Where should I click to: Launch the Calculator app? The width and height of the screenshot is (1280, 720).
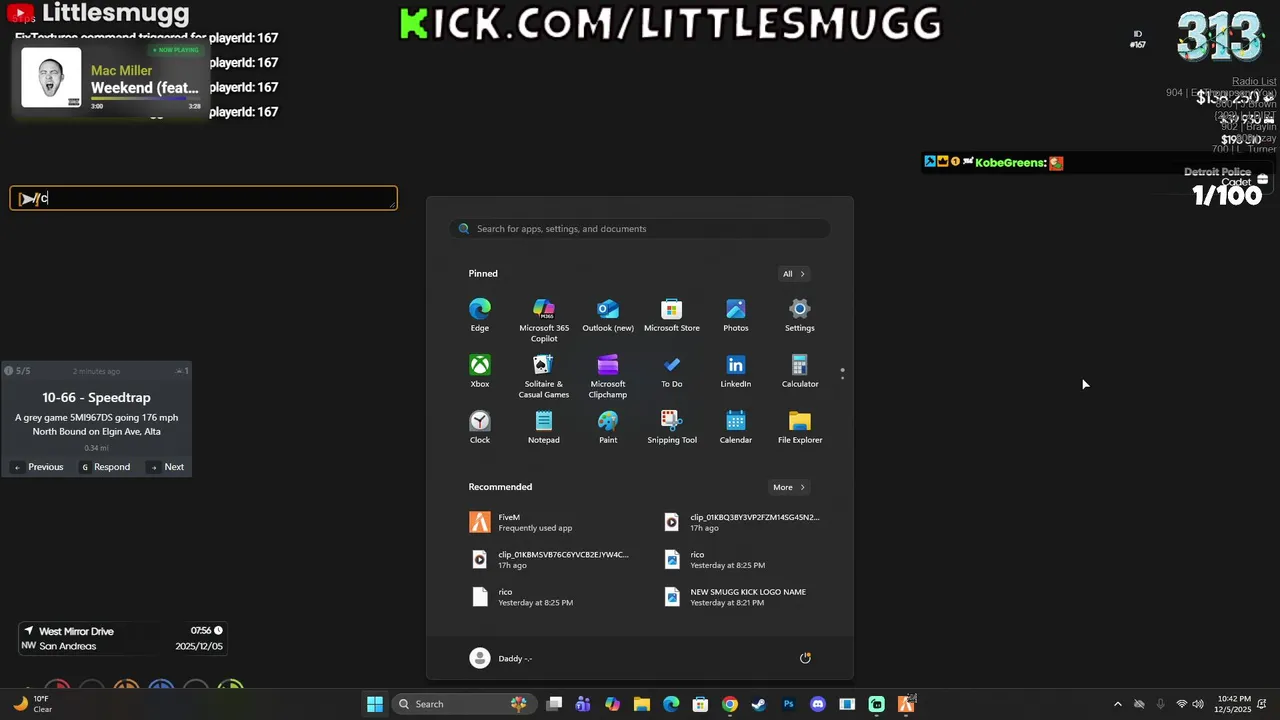click(800, 371)
